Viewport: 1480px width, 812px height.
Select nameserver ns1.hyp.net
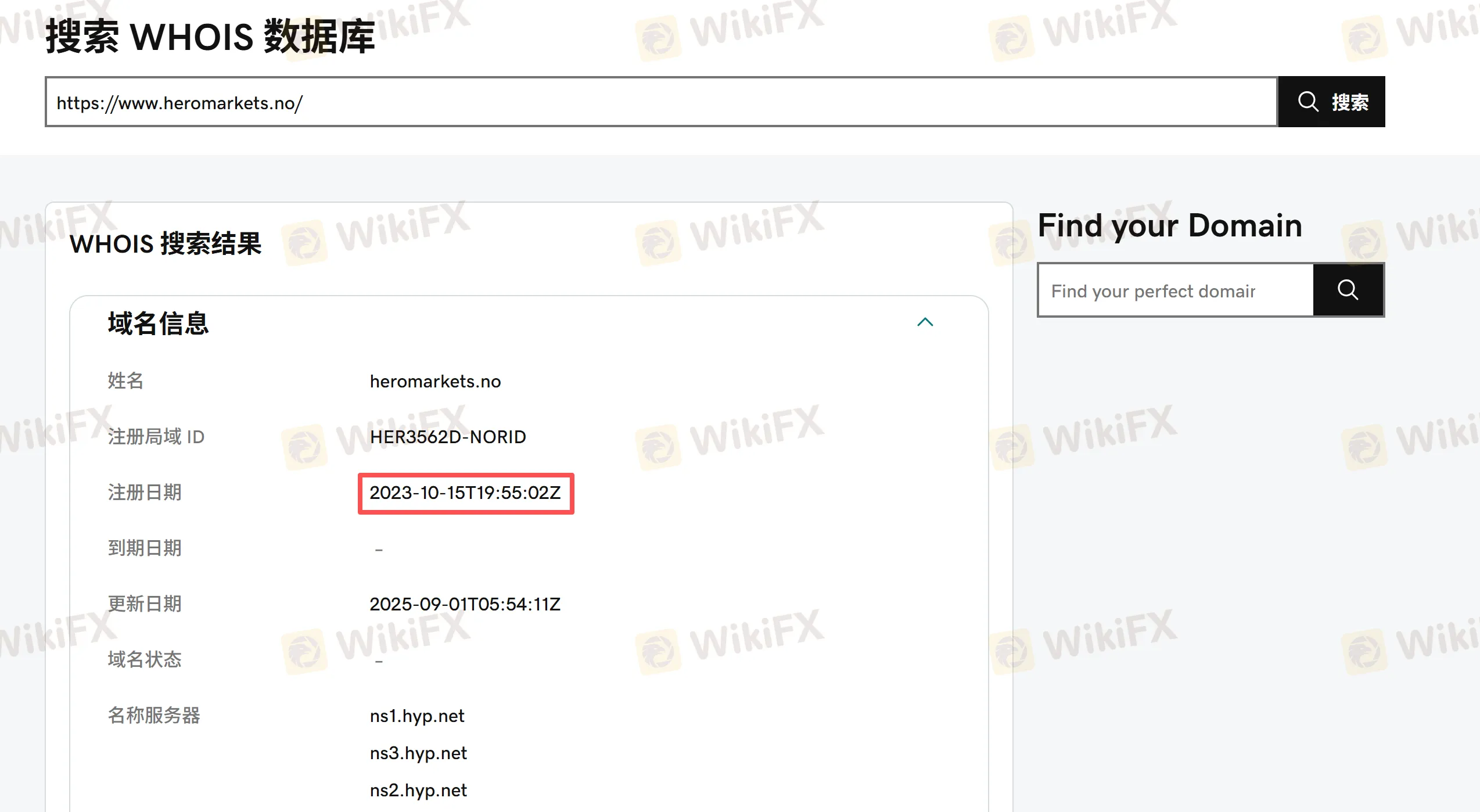(x=417, y=716)
